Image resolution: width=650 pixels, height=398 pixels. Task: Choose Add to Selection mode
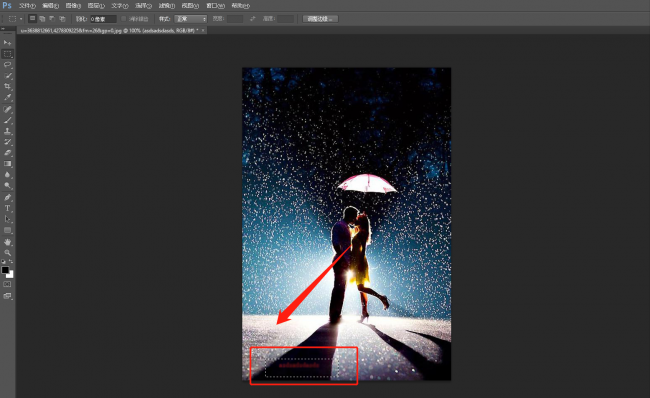tap(42, 19)
